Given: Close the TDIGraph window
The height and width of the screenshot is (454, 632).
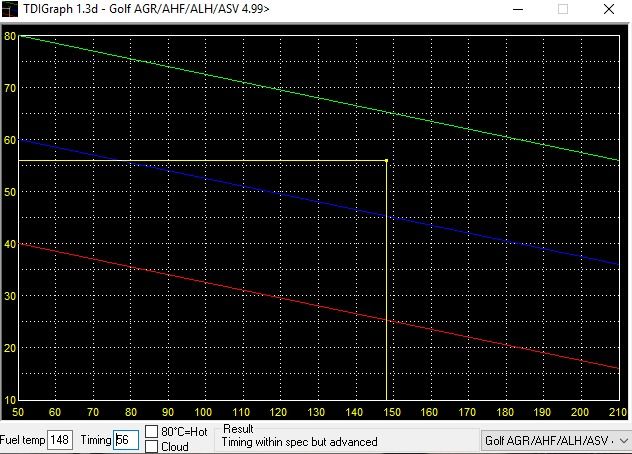Looking at the screenshot, I should pos(609,9).
